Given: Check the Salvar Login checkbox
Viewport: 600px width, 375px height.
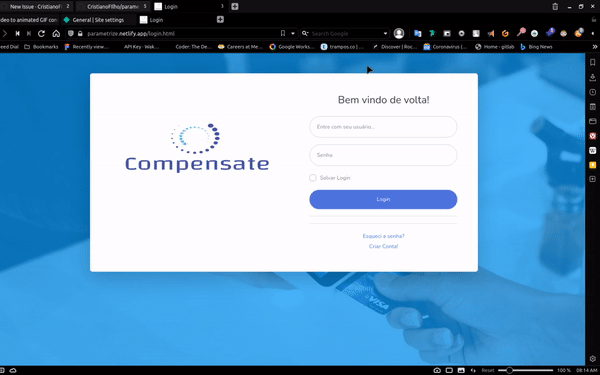Looking at the screenshot, I should pyautogui.click(x=313, y=178).
